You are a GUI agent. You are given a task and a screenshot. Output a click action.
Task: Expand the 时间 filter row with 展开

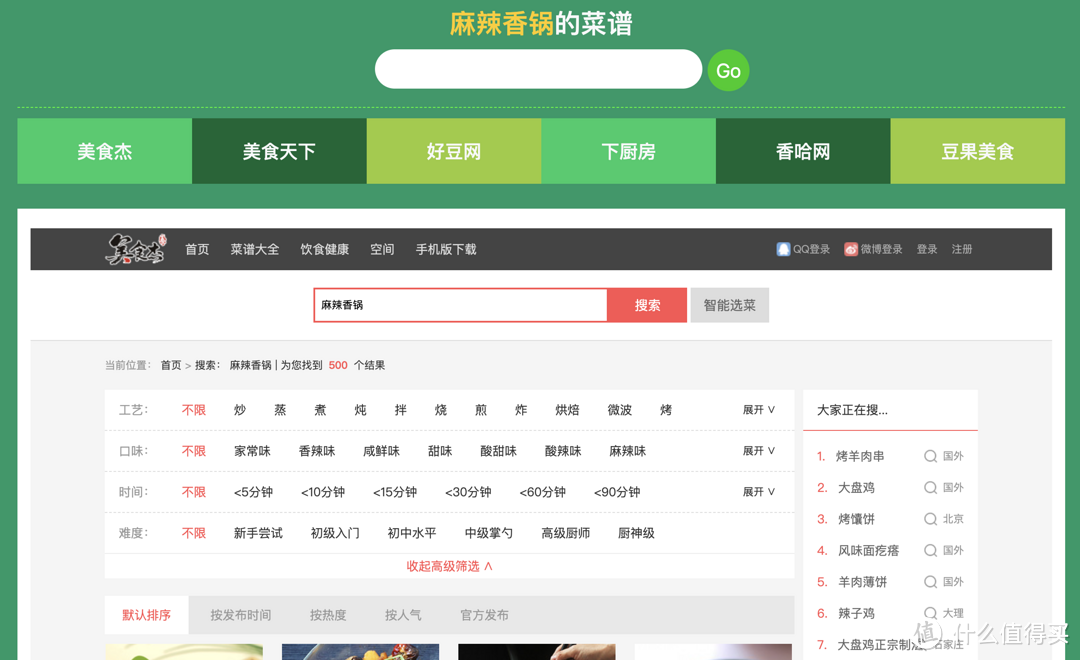click(x=758, y=492)
